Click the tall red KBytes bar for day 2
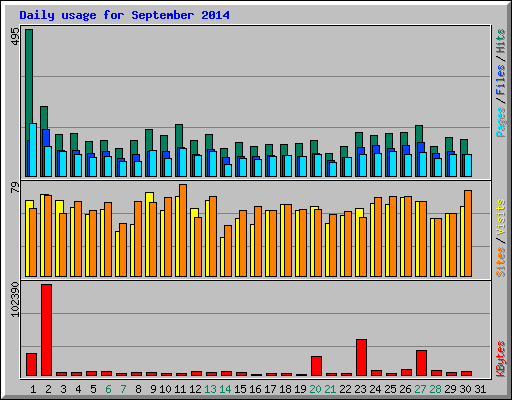512x400 pixels. (x=46, y=330)
